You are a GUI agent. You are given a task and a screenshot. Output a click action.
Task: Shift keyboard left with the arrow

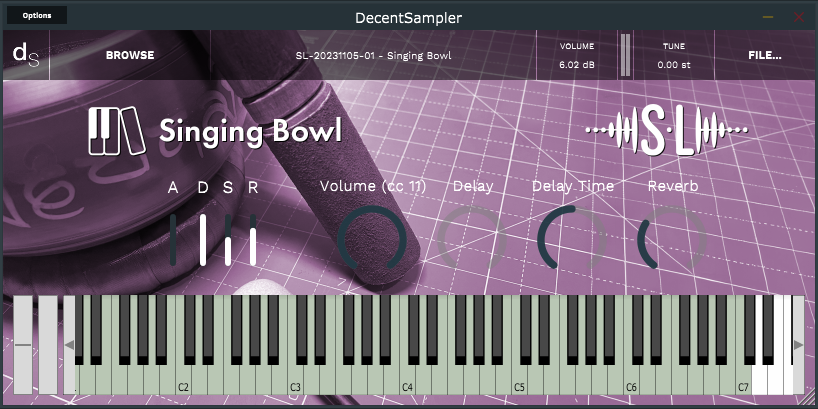[69, 345]
